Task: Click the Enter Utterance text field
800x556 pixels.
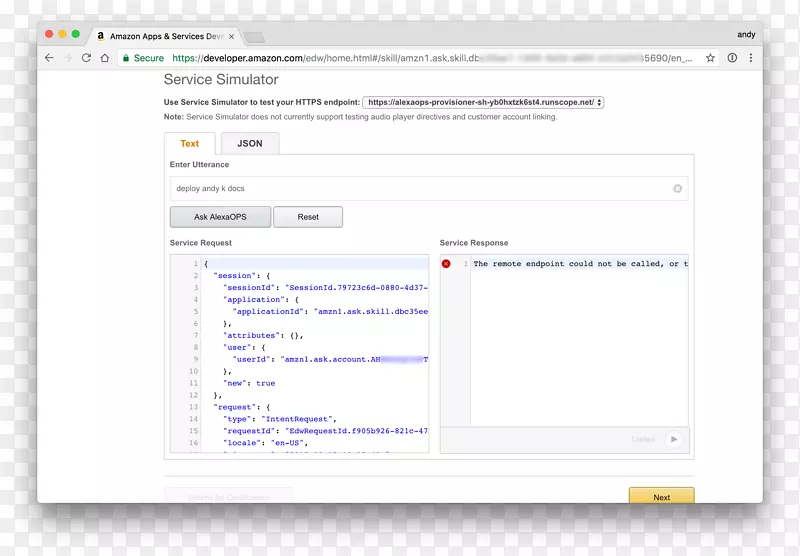Action: click(420, 188)
